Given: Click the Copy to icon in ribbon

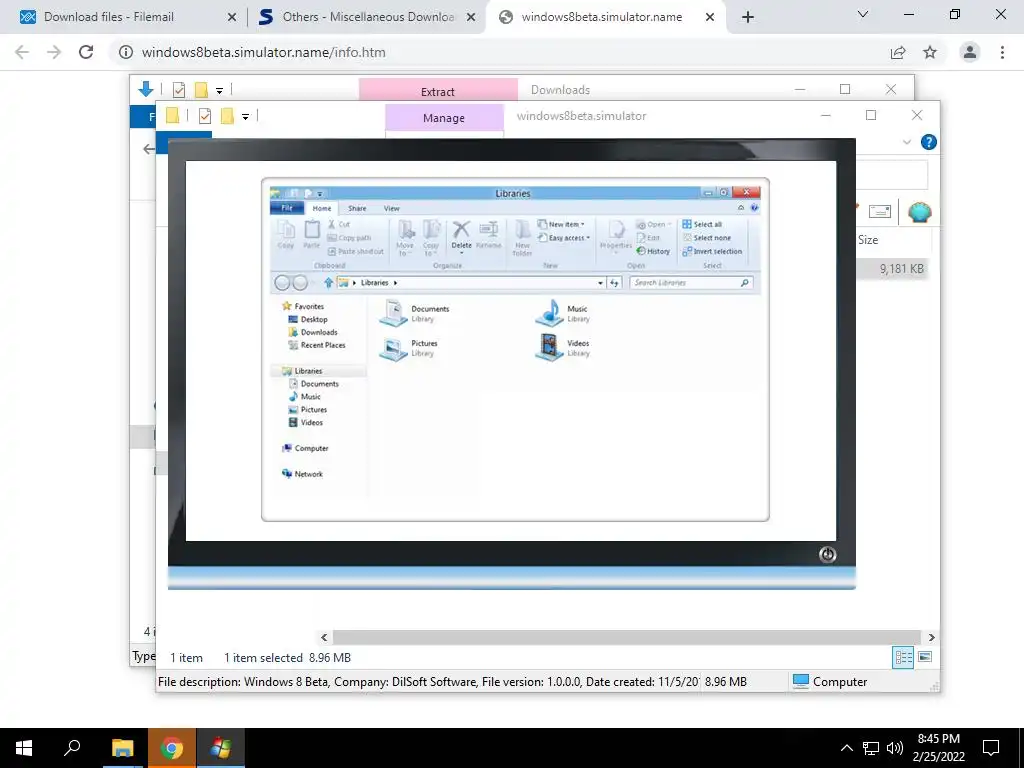Looking at the screenshot, I should [431, 238].
